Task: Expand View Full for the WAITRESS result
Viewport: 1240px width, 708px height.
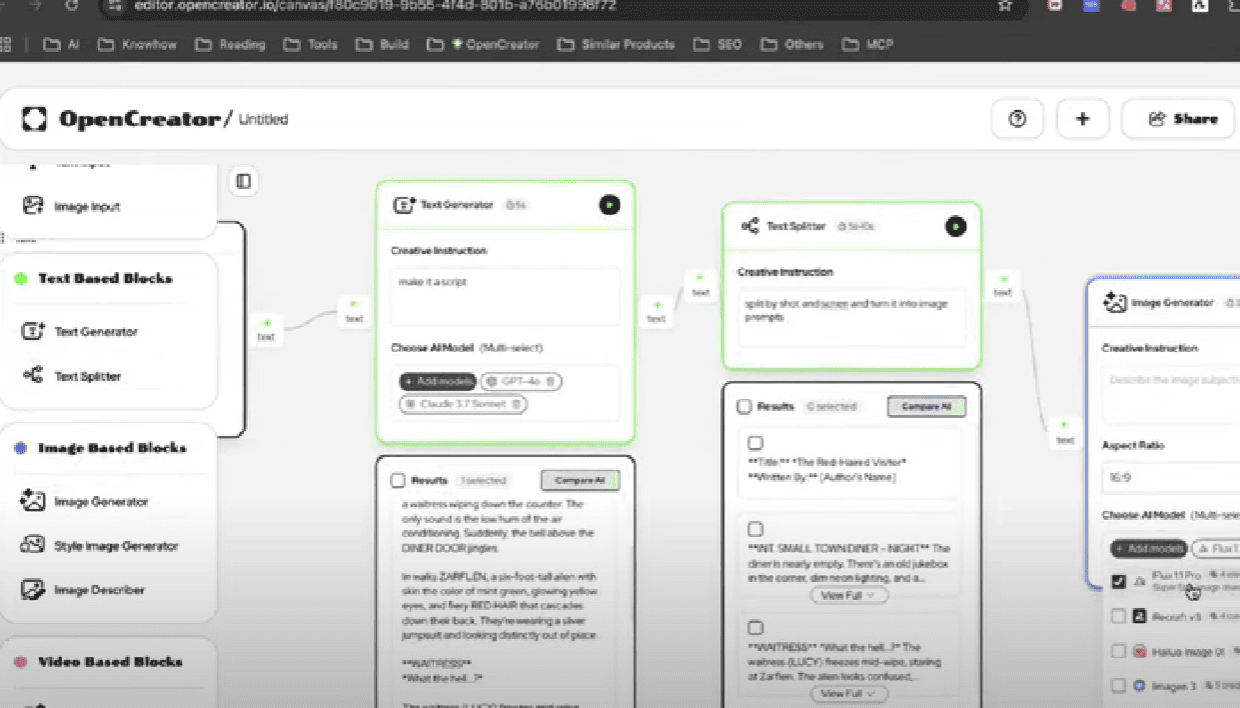Action: (x=848, y=693)
